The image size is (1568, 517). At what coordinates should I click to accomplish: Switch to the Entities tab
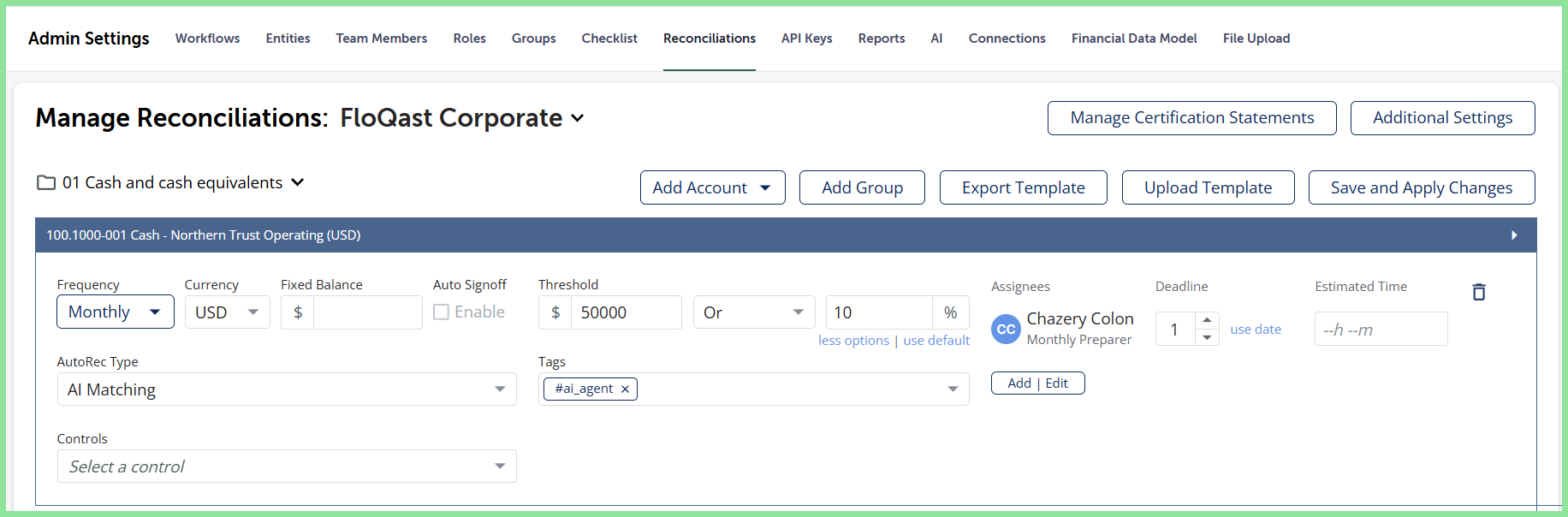pyautogui.click(x=288, y=39)
